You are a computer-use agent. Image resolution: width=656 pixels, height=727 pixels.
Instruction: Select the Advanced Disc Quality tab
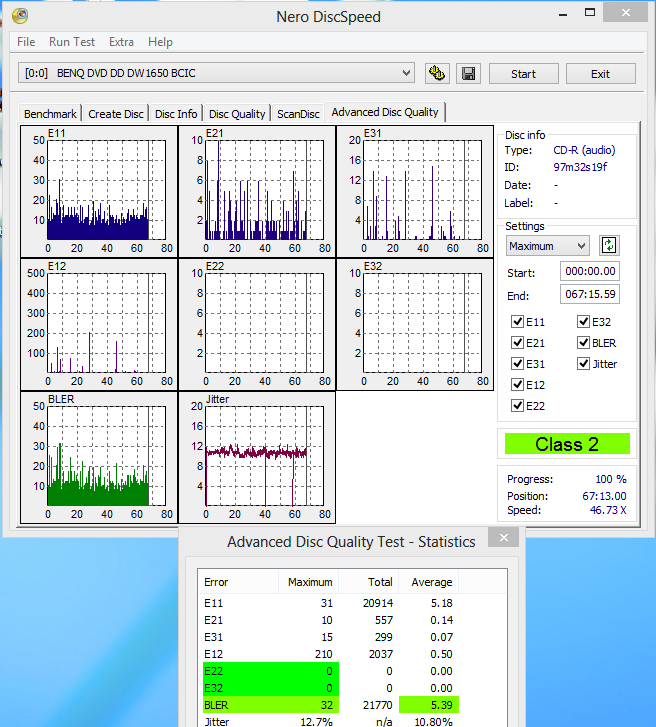click(385, 112)
